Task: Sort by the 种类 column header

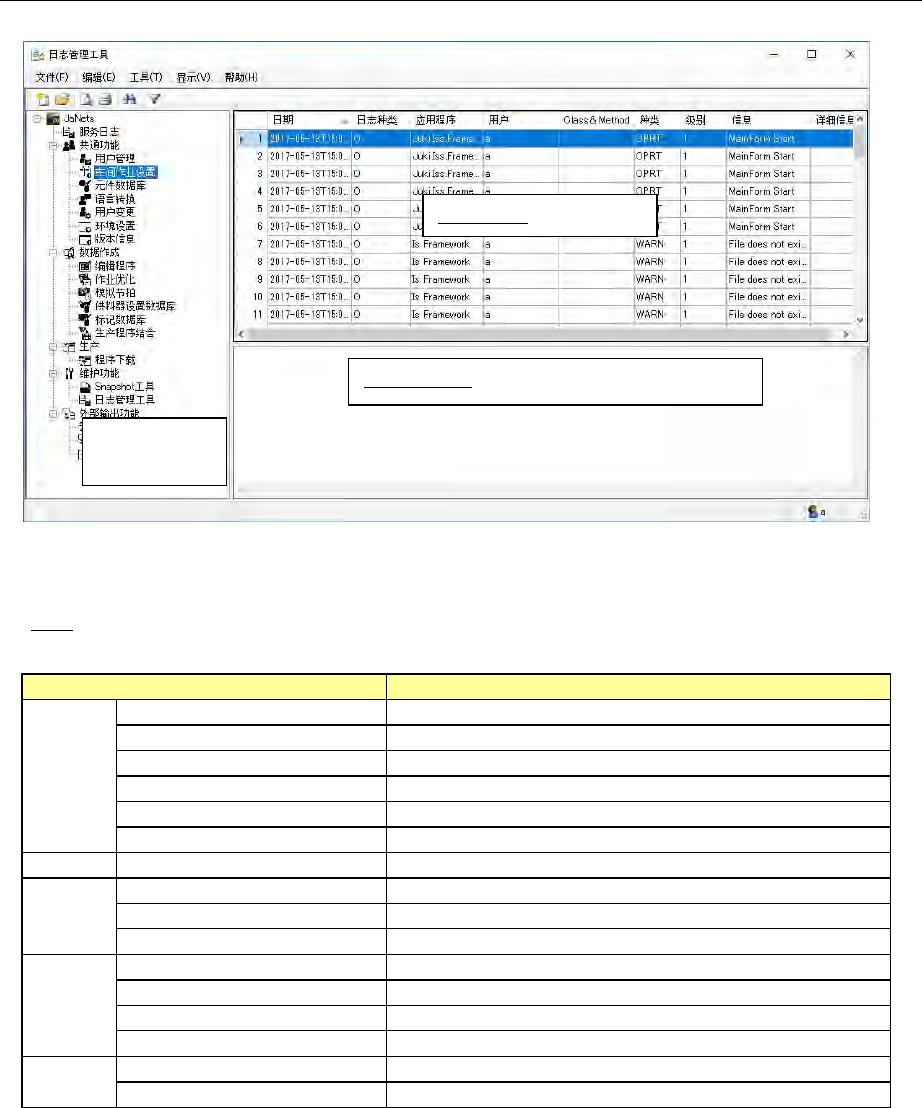Action: click(657, 120)
